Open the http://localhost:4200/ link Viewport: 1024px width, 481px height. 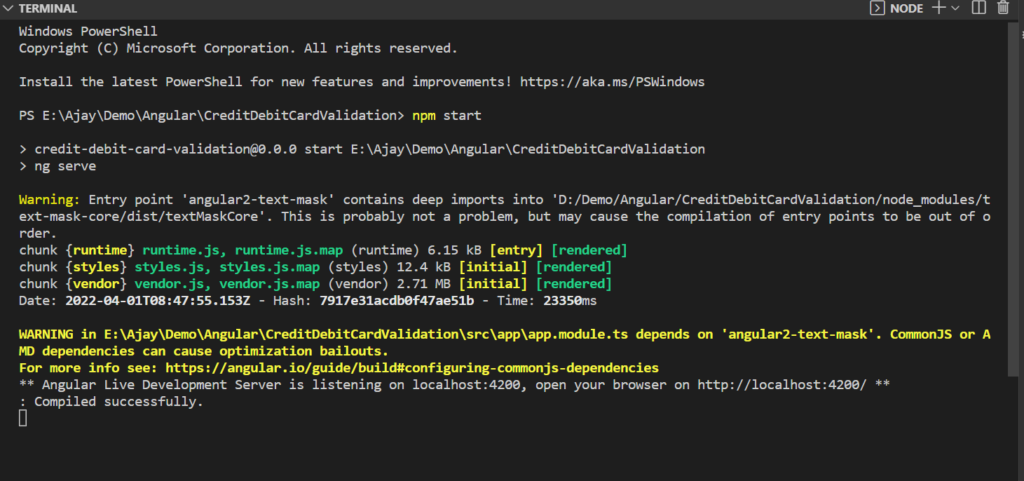782,384
